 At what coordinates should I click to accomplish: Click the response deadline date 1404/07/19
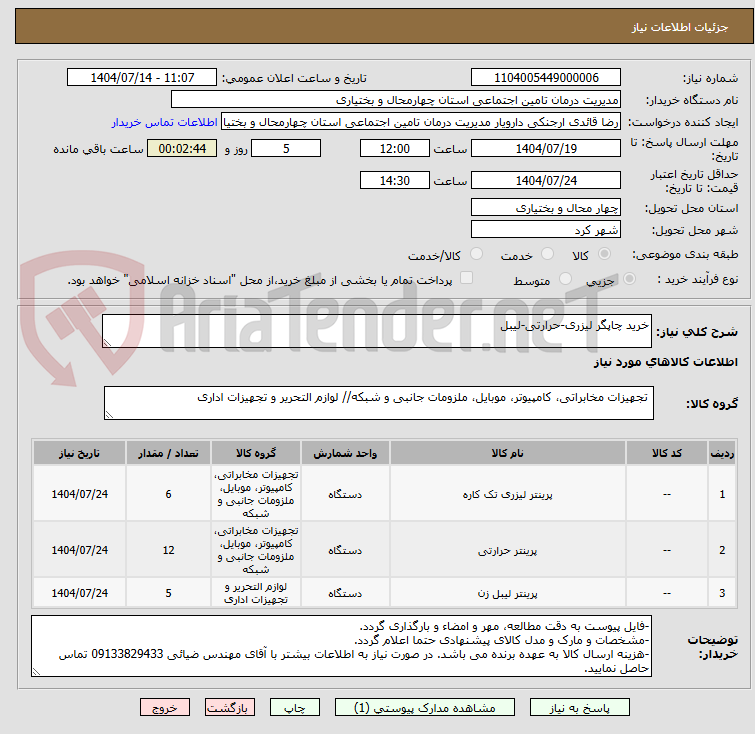coord(546,148)
